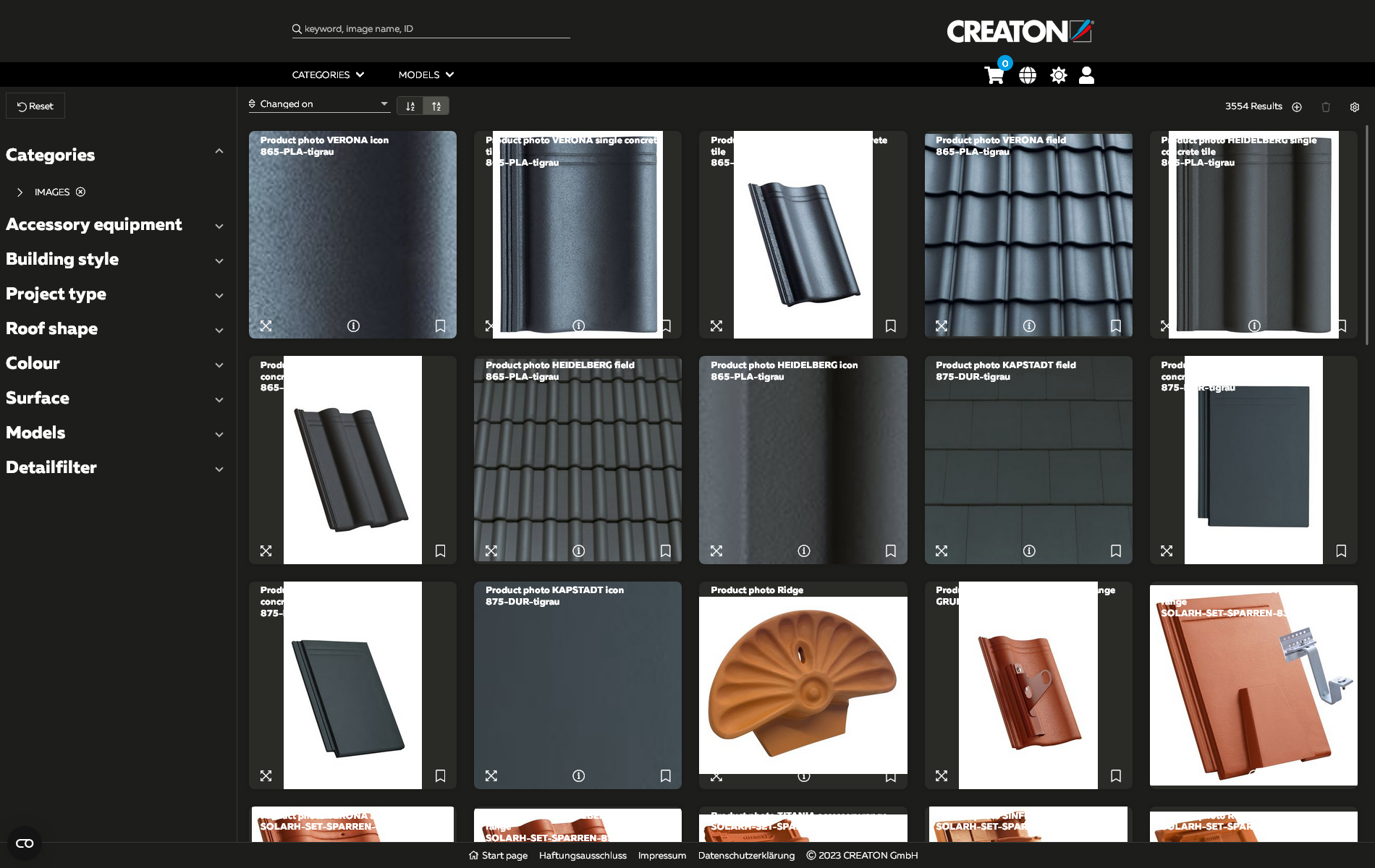Show info for KAPSTADT icon photo
The height and width of the screenshot is (868, 1375).
pyautogui.click(x=579, y=776)
